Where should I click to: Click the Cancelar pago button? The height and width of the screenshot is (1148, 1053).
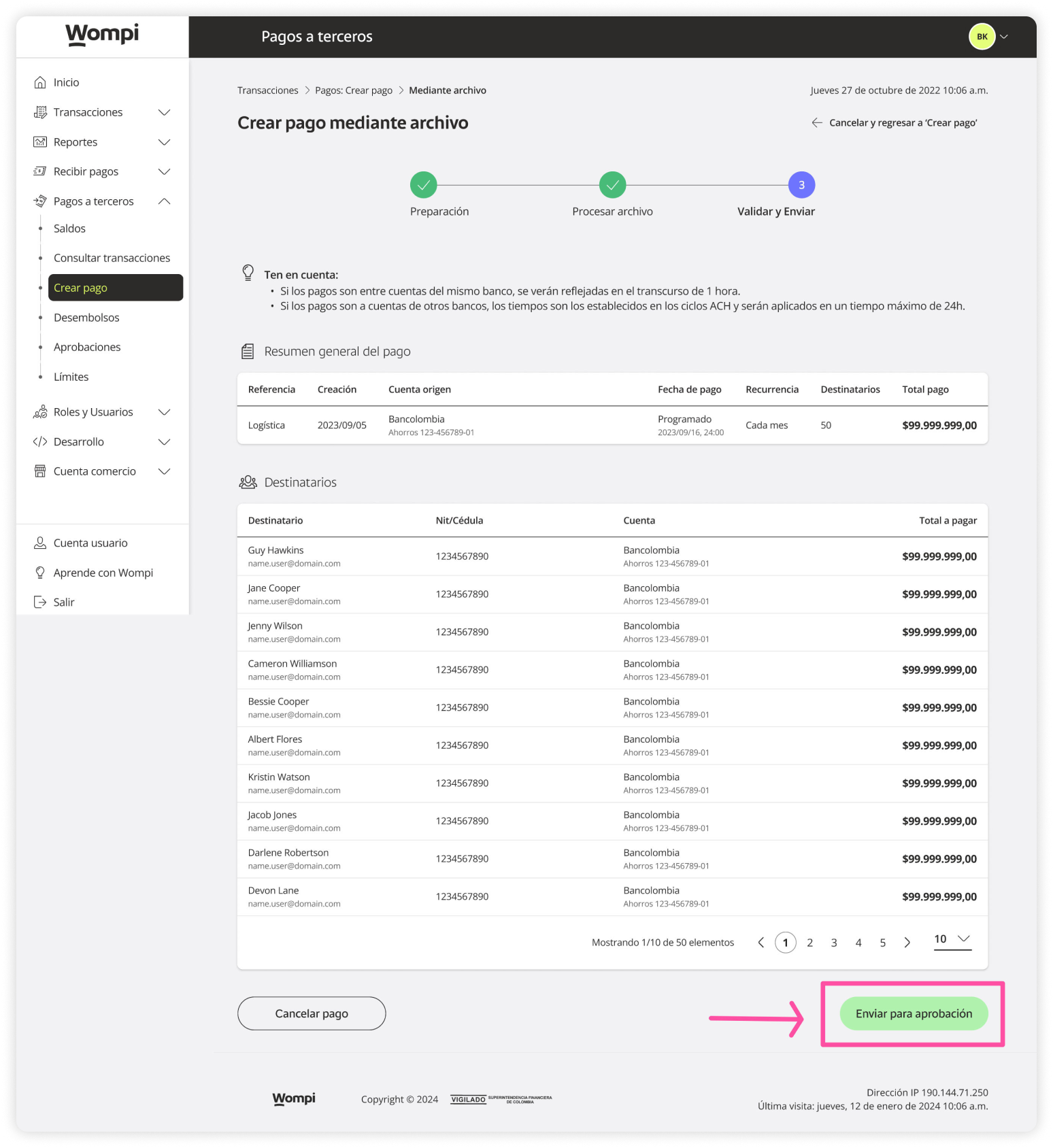[312, 1013]
